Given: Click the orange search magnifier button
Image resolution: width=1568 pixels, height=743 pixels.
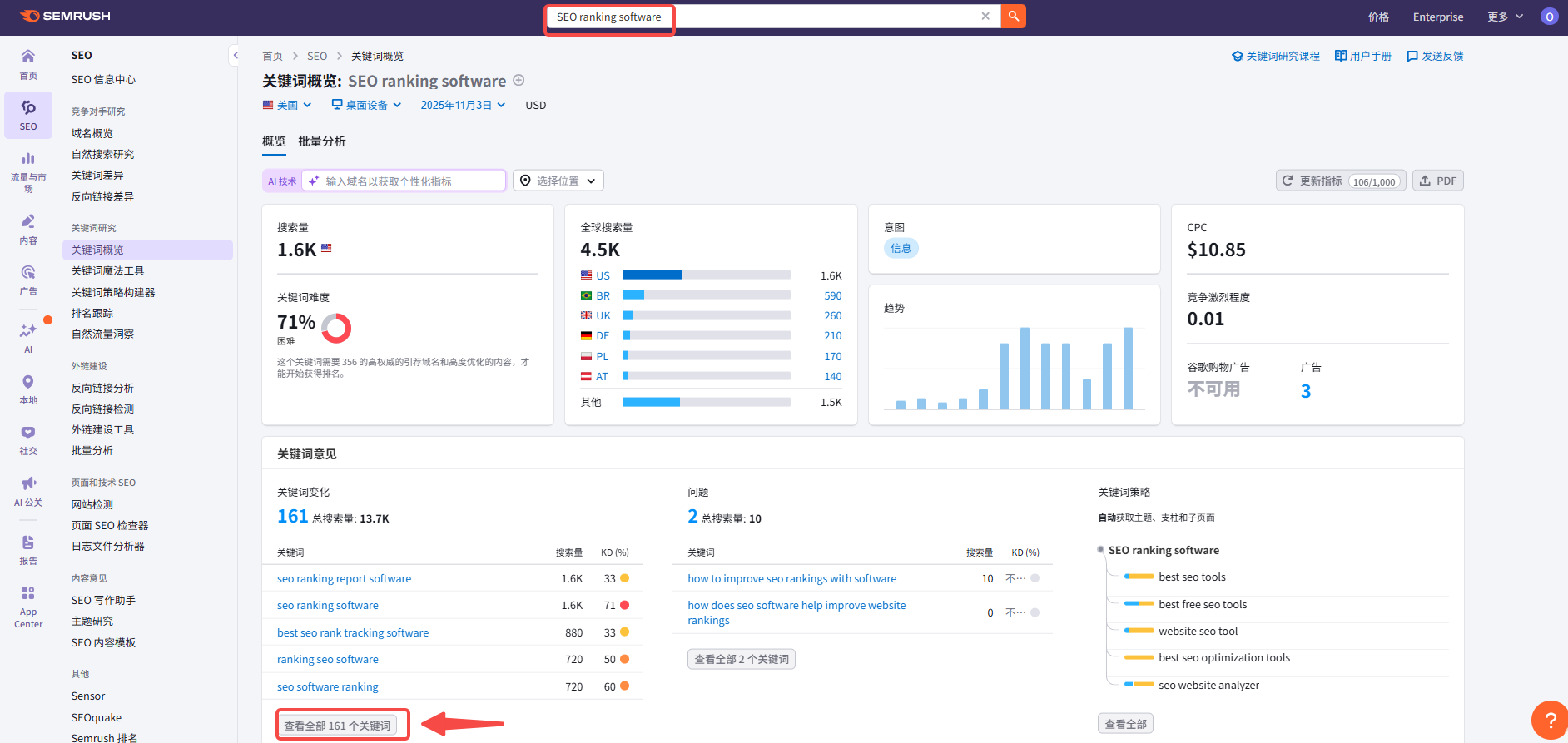Looking at the screenshot, I should pos(1014,17).
